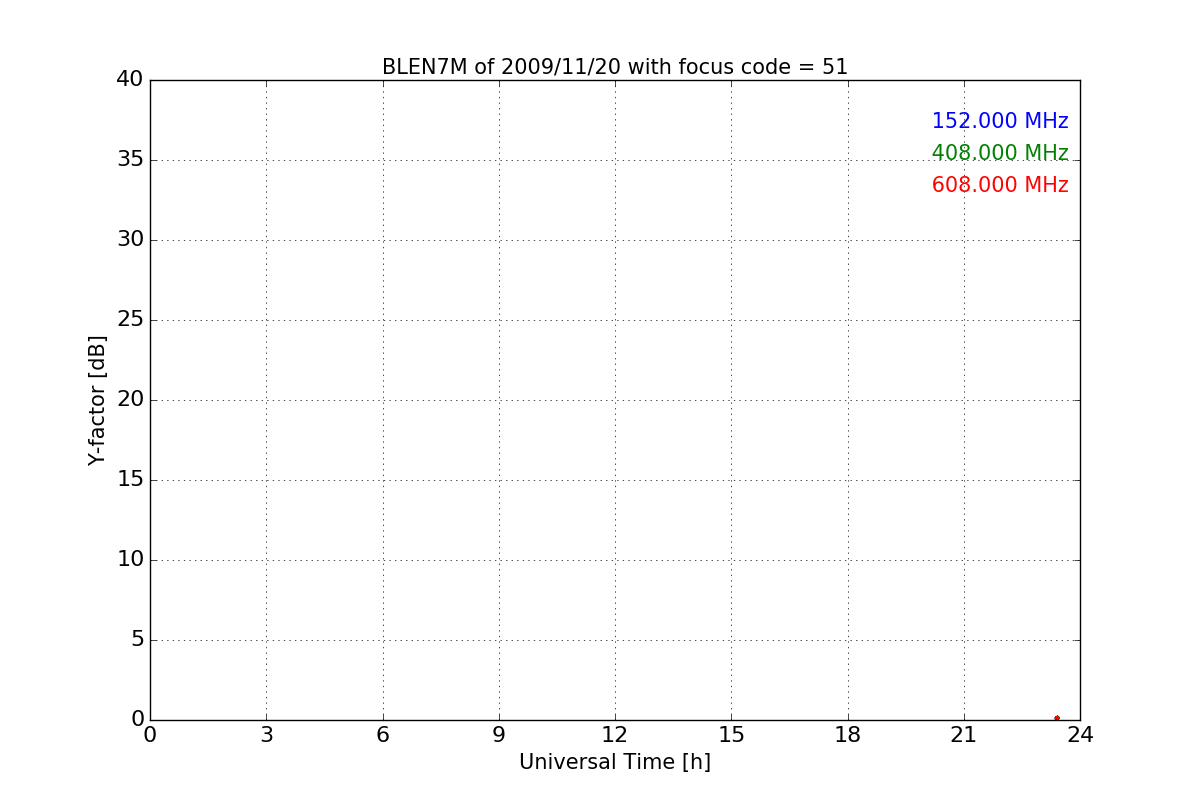
Task: Click the x-axis tick label 24
Action: [x=1080, y=735]
